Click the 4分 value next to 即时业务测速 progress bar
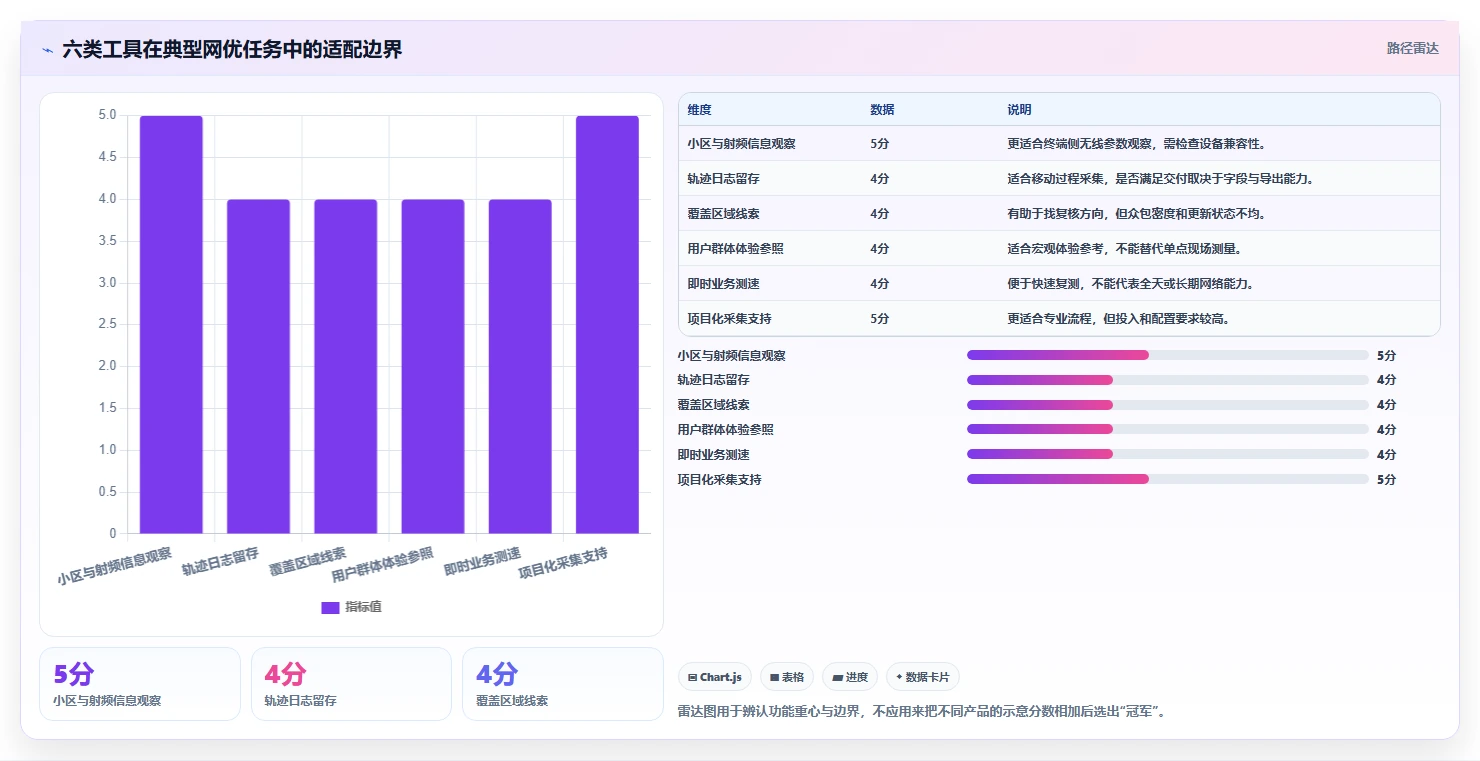Image resolution: width=1480 pixels, height=761 pixels. click(x=1386, y=454)
